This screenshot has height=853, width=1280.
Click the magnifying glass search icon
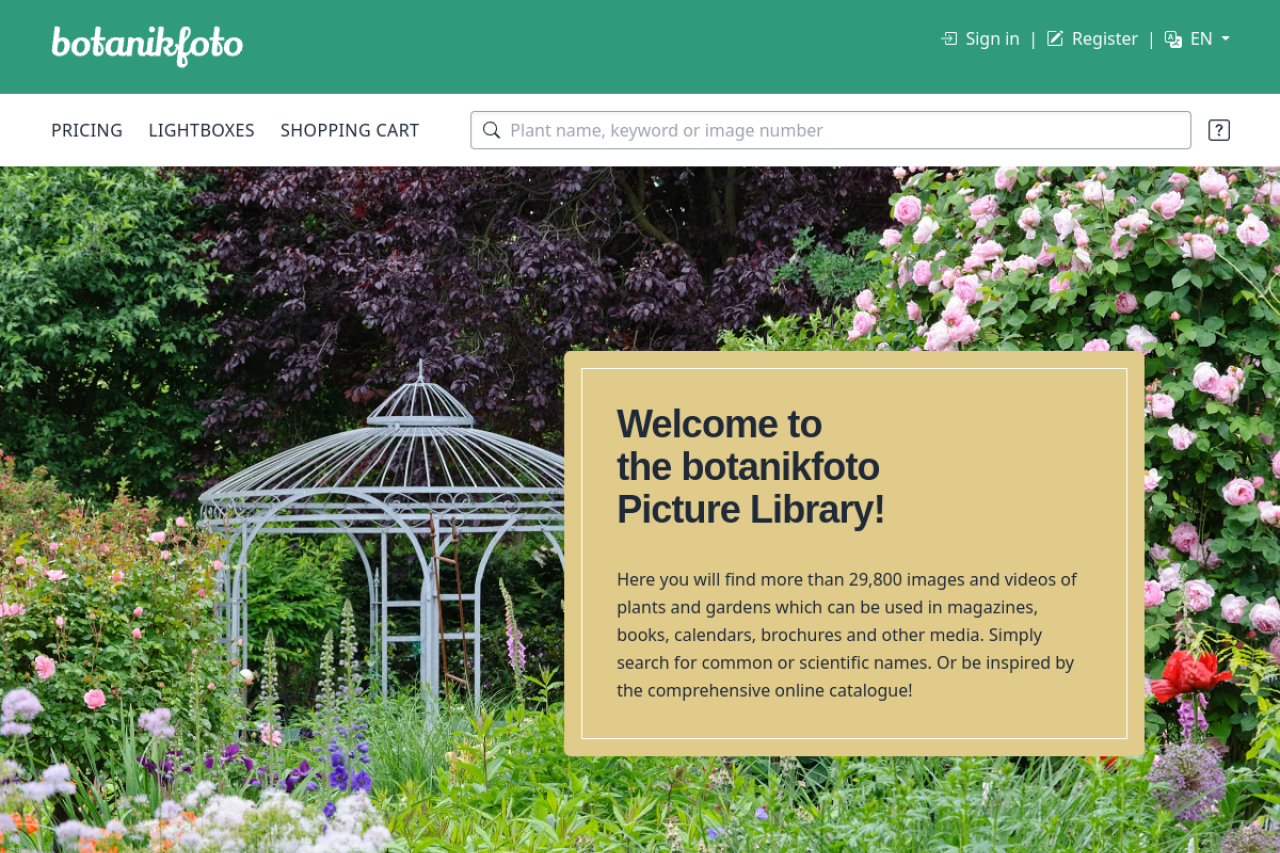pyautogui.click(x=491, y=130)
